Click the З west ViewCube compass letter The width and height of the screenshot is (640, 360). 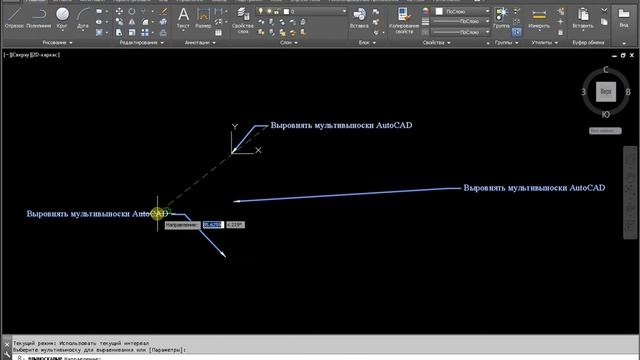tap(583, 92)
